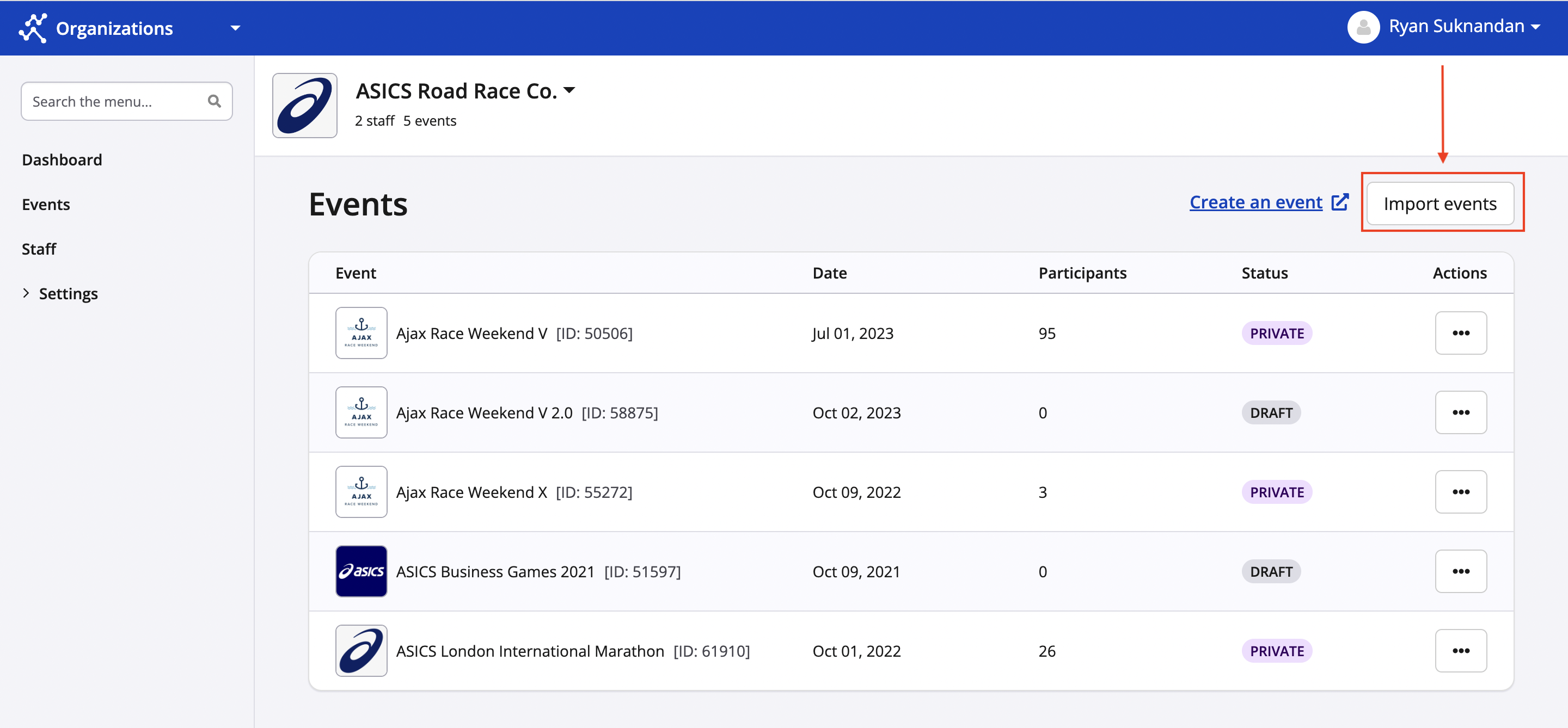Open Ajax Race Weekend V 2.0 event

point(527,413)
